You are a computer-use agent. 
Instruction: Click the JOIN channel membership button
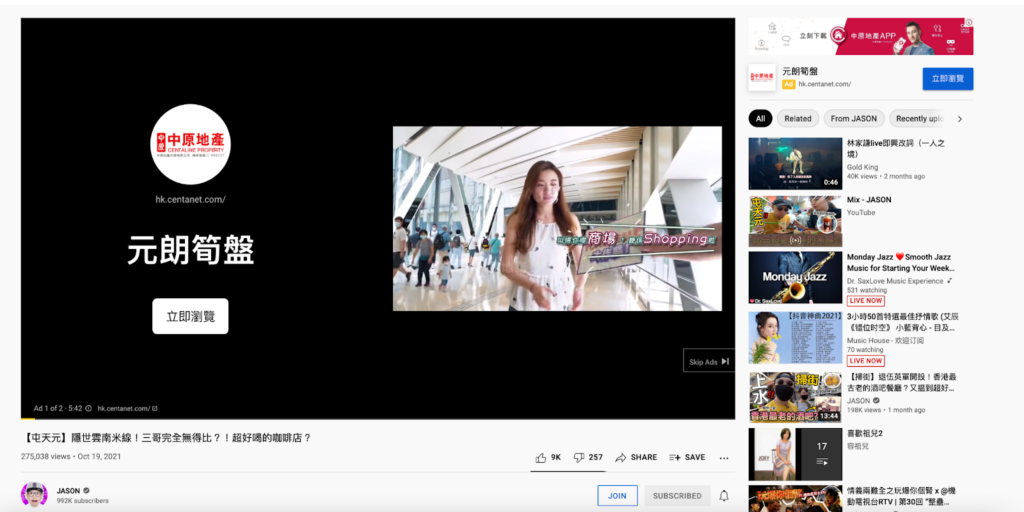tap(617, 496)
